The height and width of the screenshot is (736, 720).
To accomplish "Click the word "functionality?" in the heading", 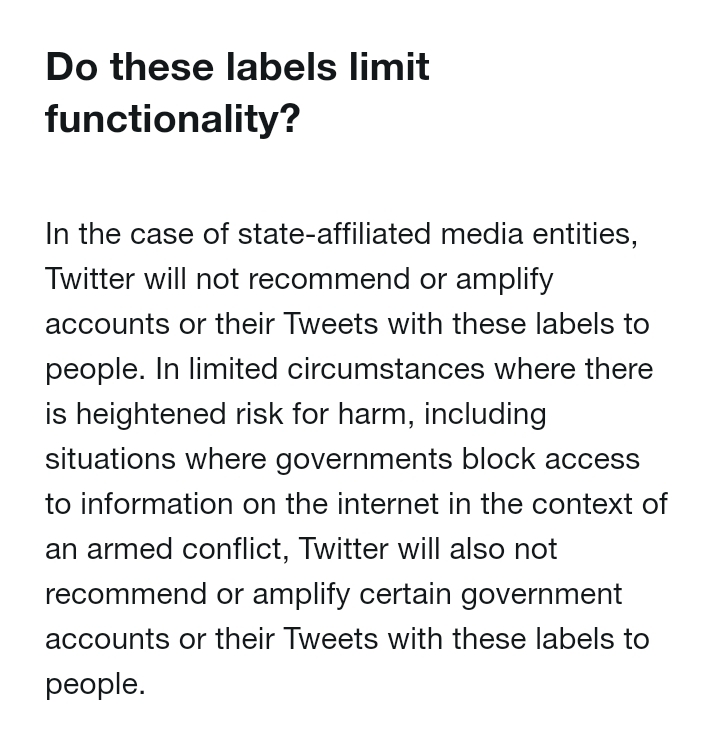I will point(172,119).
